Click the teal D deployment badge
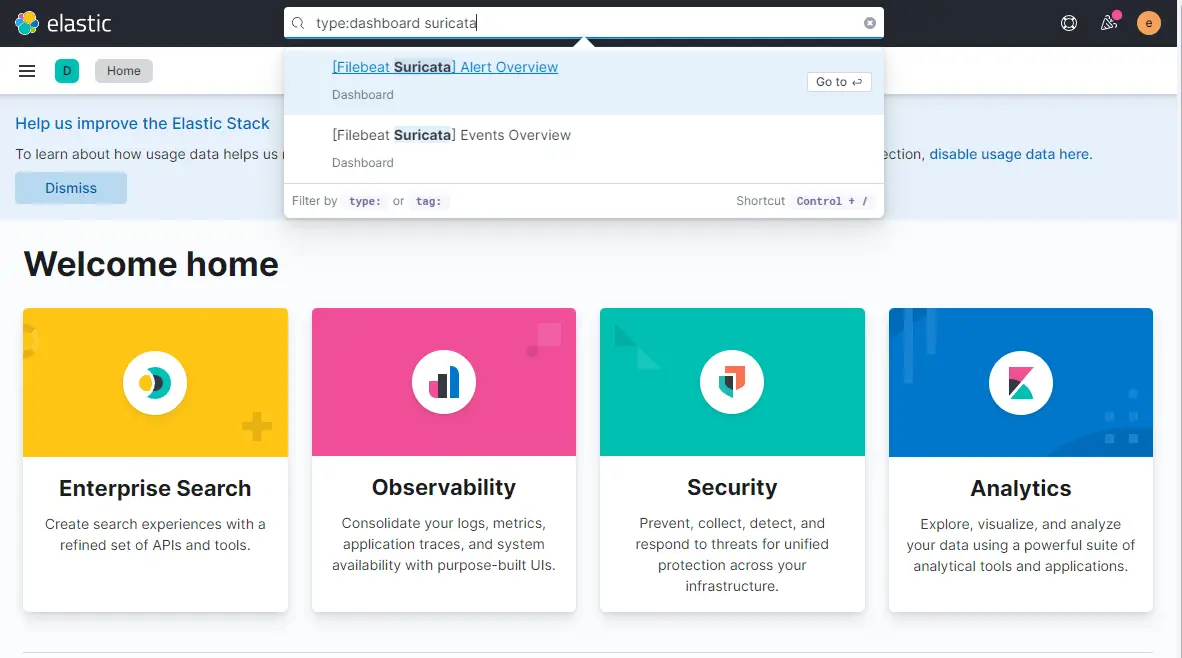The height and width of the screenshot is (658, 1182). tap(66, 70)
